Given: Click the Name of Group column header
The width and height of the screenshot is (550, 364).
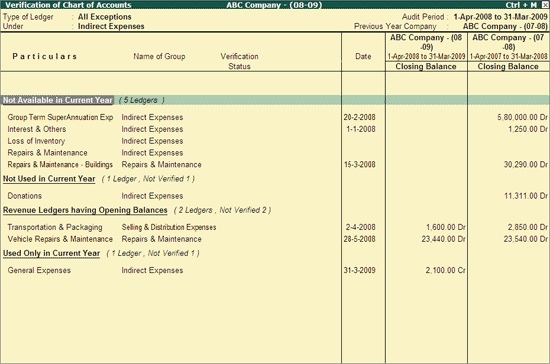Looking at the screenshot, I should [x=159, y=56].
